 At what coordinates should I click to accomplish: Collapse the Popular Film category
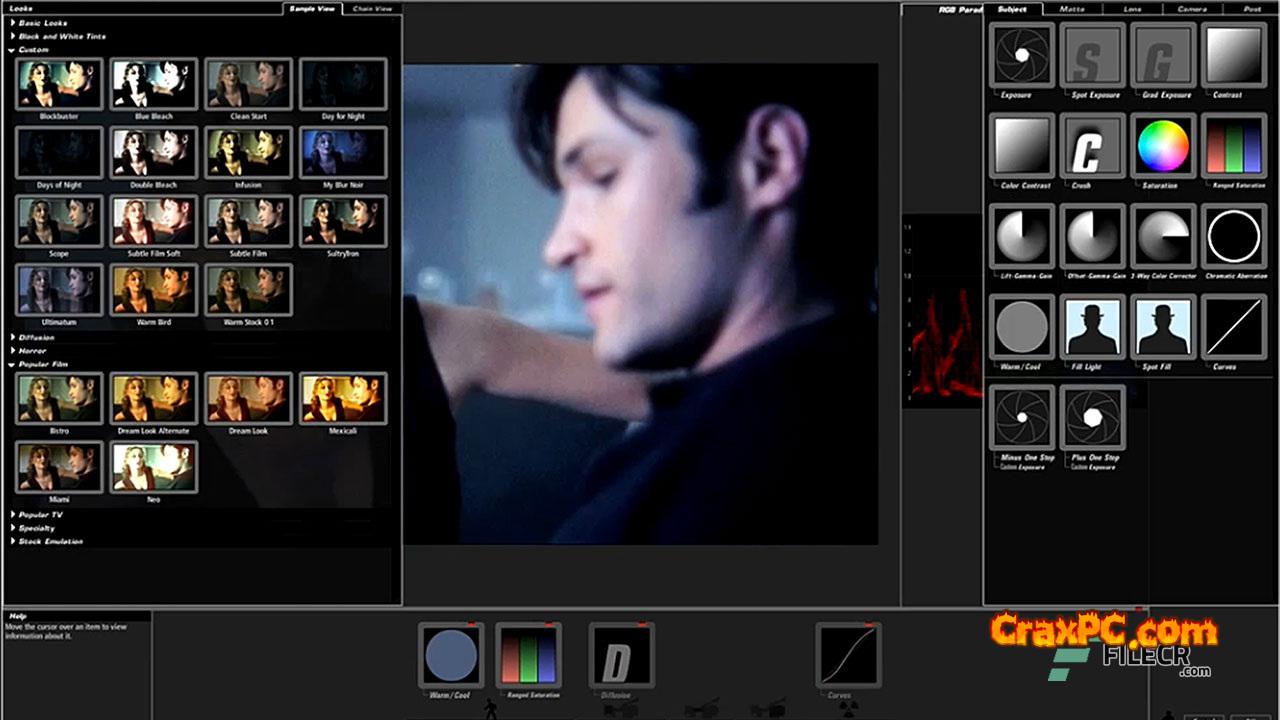point(12,364)
